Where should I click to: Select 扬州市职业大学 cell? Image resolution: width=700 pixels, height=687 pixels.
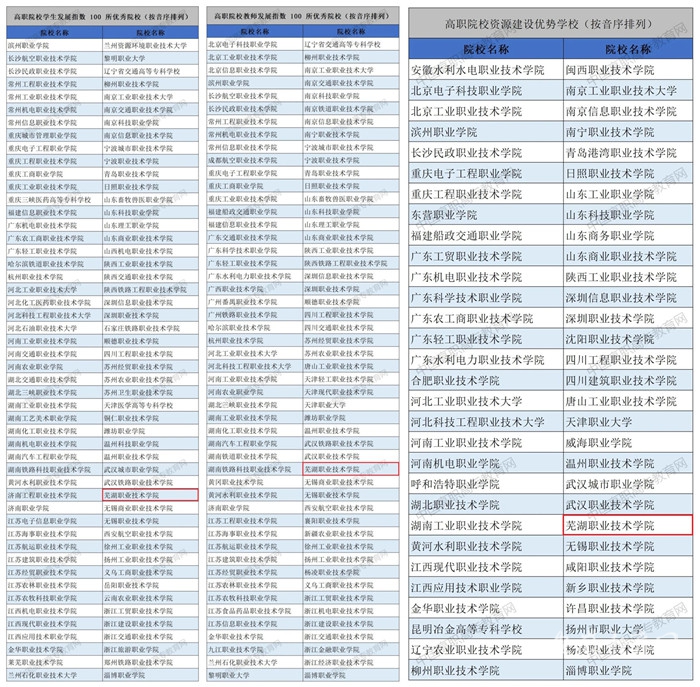coord(628,629)
